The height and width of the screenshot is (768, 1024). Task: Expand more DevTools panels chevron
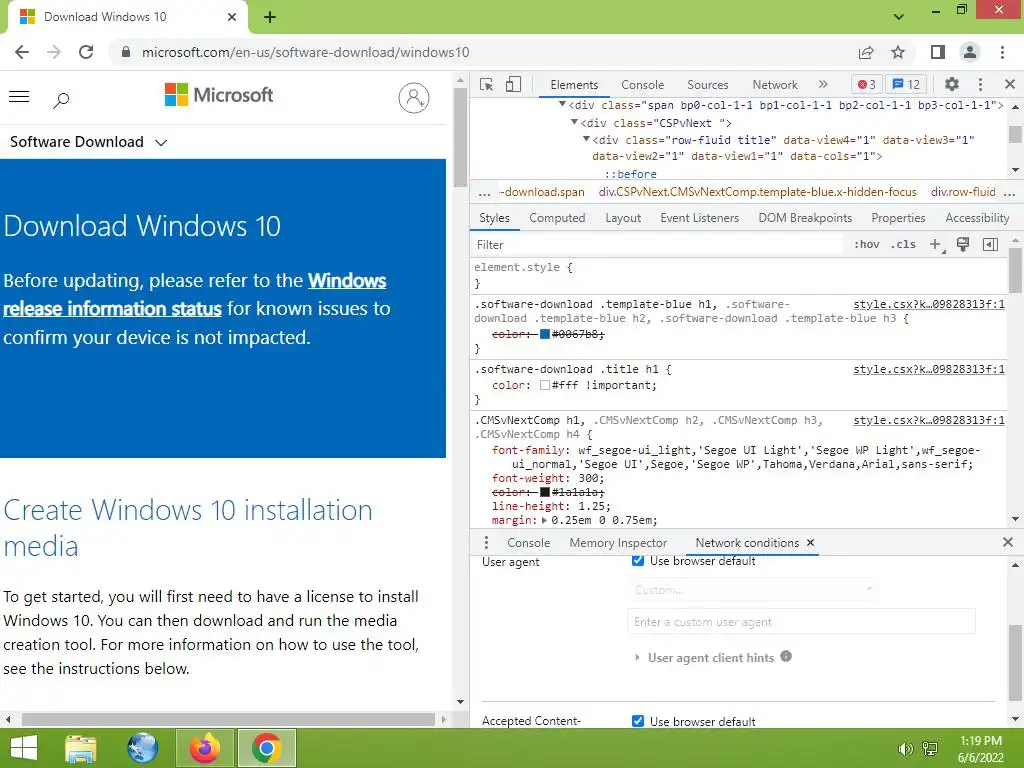(823, 84)
